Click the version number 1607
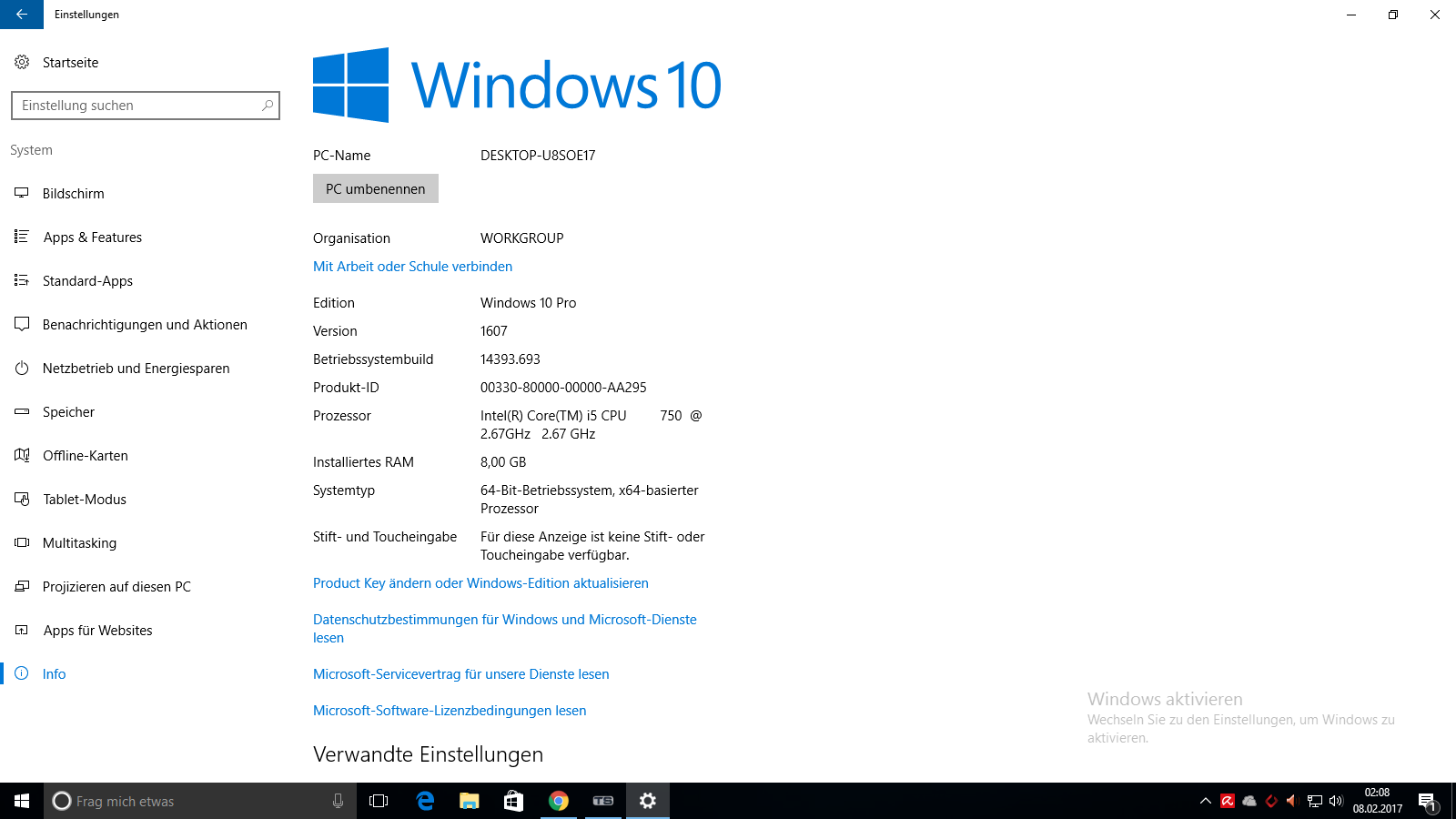Image resolution: width=1456 pixels, height=819 pixels. pos(494,331)
